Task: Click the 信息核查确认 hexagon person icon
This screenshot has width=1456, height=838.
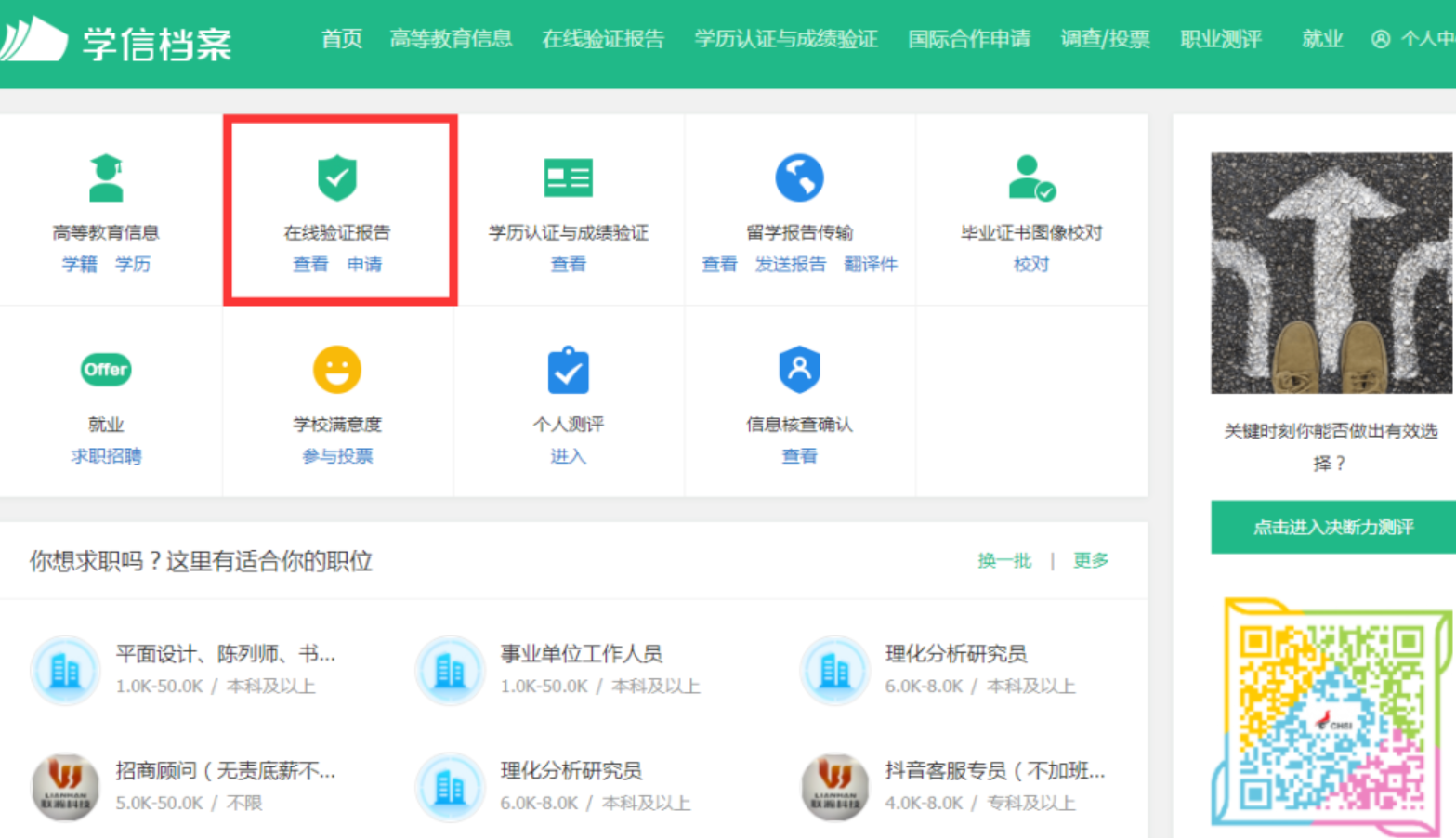Action: [799, 370]
